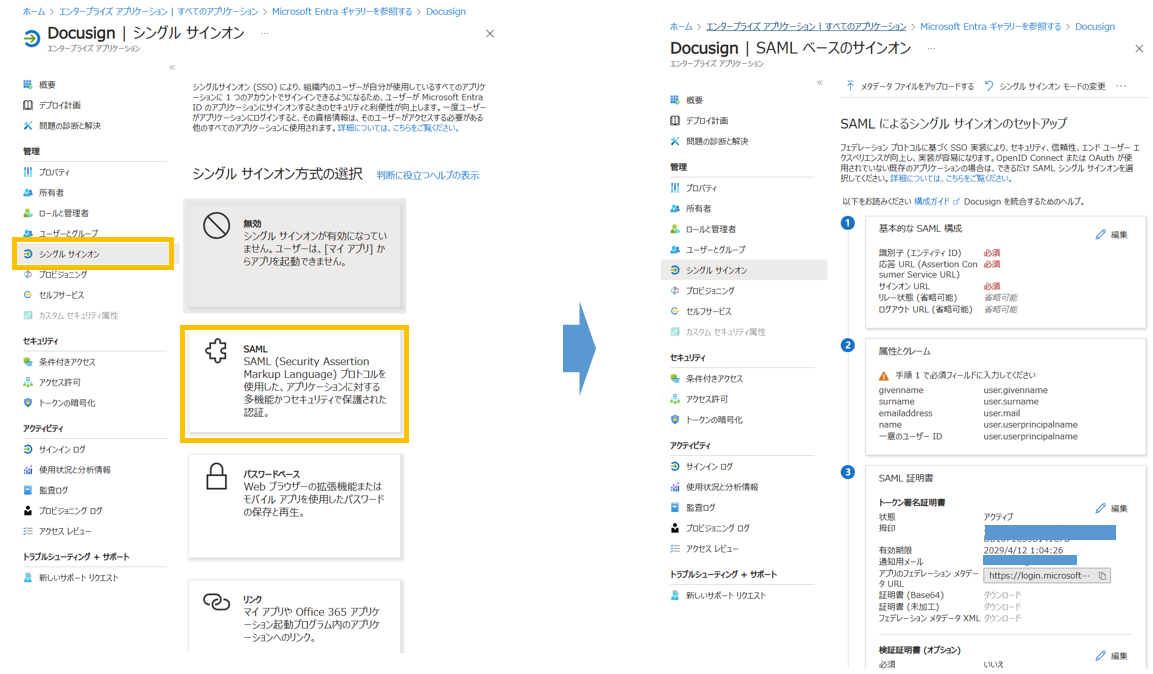
Task: Click プロビジョニング icon in right pane menu
Action: [x=675, y=291]
